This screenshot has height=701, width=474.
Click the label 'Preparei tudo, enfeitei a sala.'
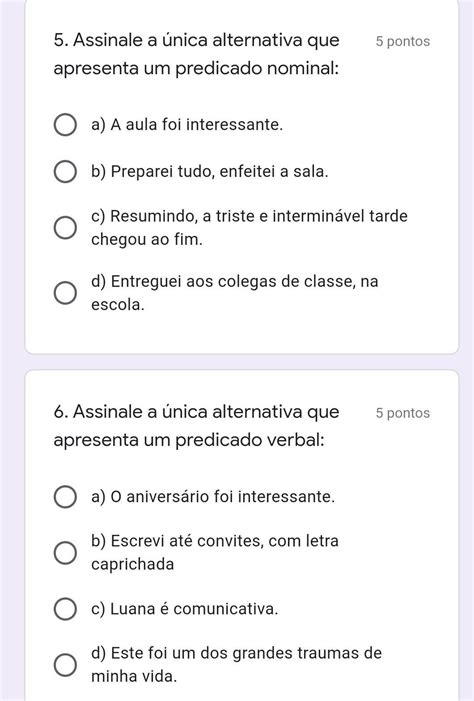[220, 172]
